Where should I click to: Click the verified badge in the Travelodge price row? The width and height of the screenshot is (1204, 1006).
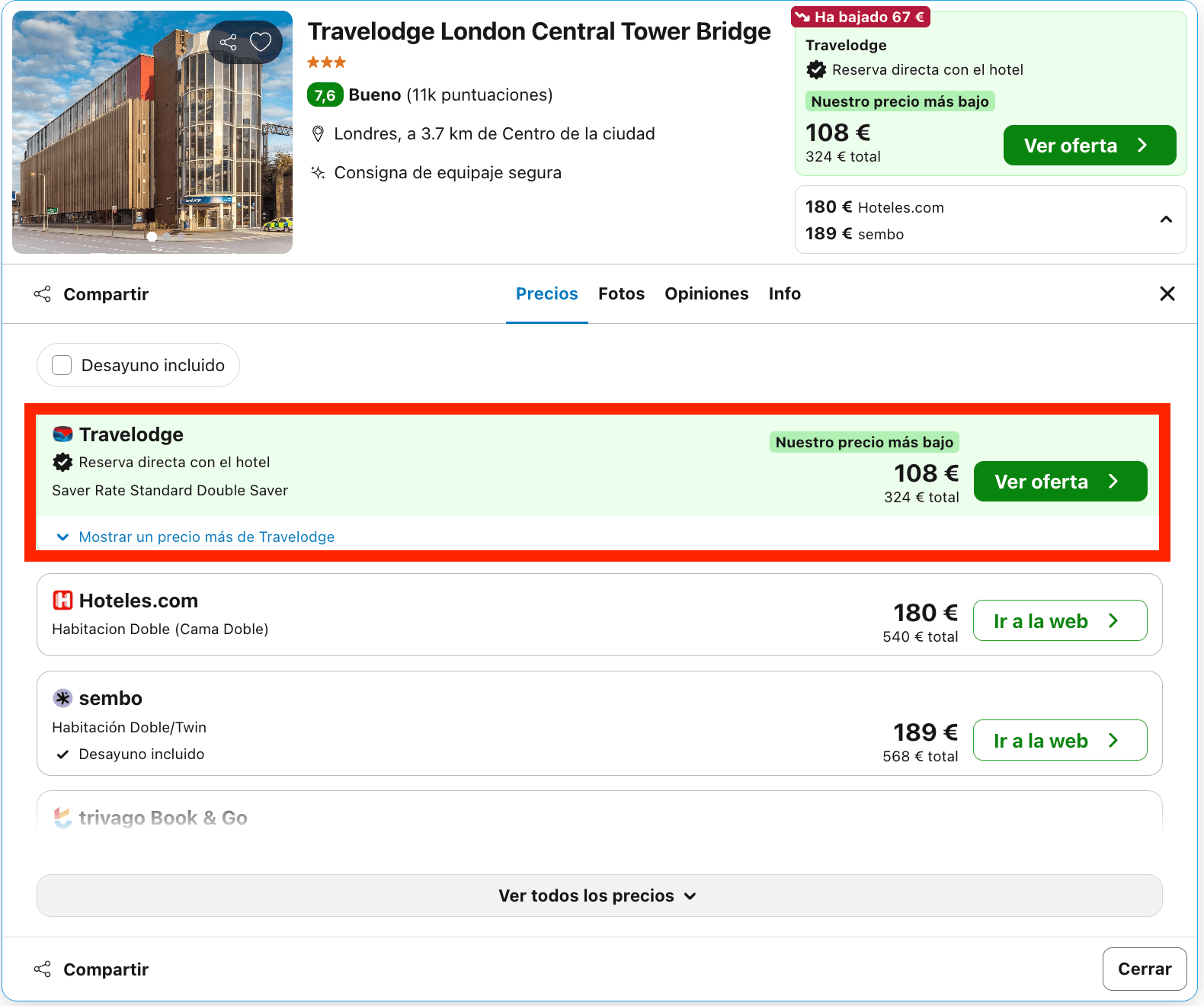point(62,462)
